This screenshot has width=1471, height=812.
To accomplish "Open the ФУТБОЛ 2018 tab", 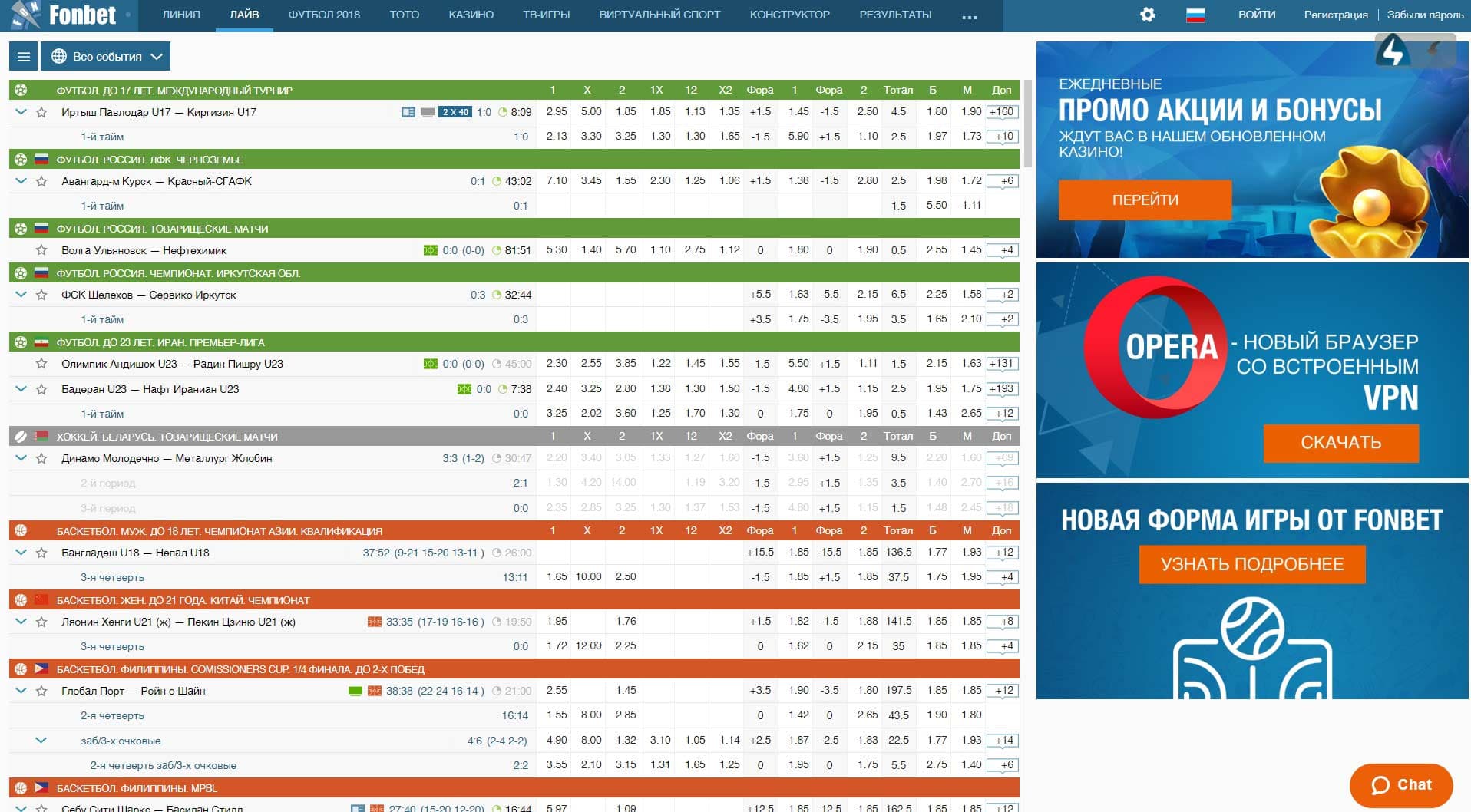I will (324, 15).
